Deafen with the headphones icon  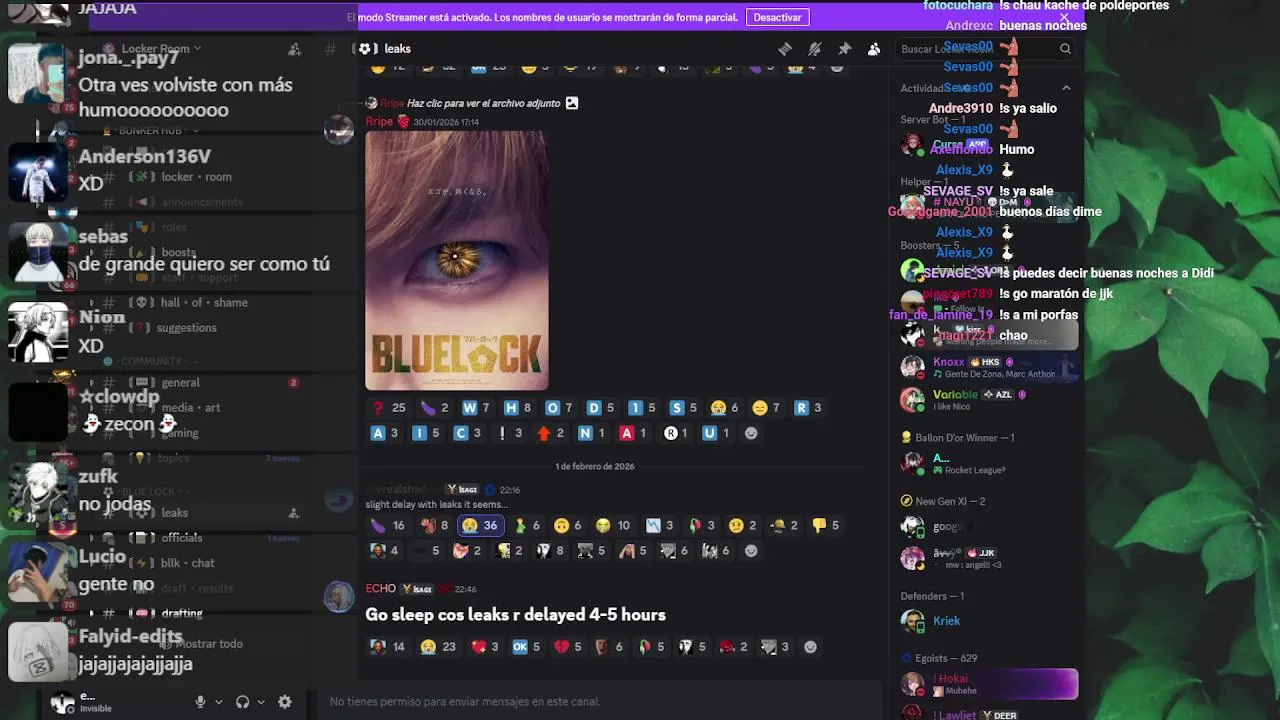(x=242, y=702)
